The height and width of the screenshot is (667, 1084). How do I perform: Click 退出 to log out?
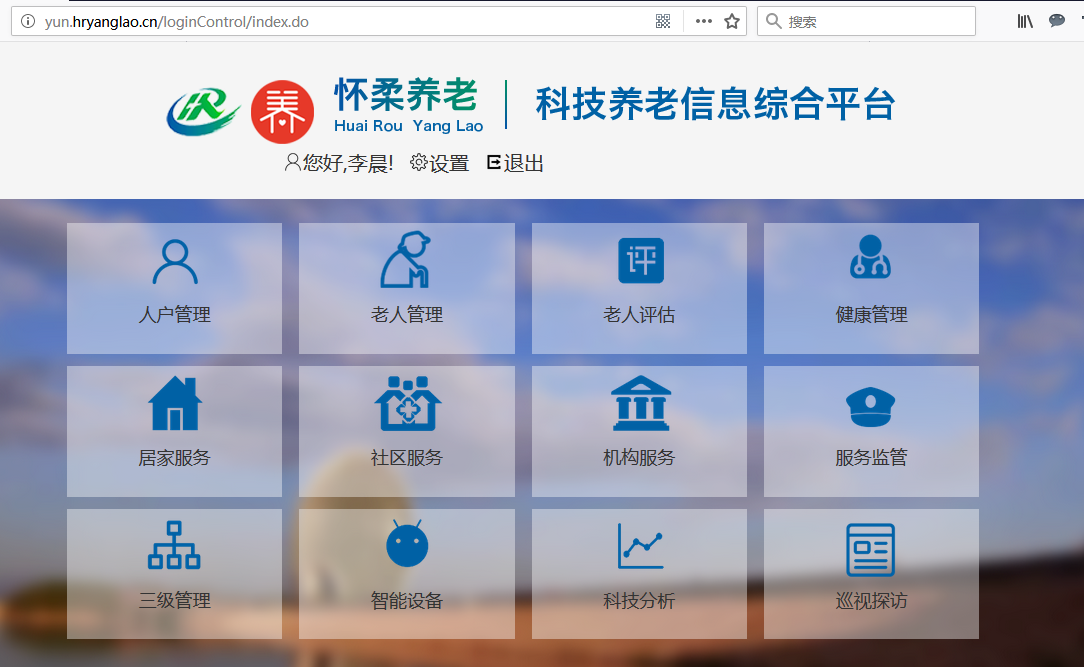515,163
